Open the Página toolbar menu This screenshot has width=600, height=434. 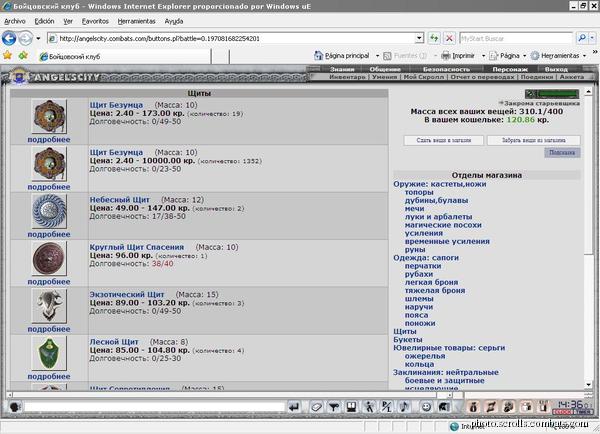(508, 56)
